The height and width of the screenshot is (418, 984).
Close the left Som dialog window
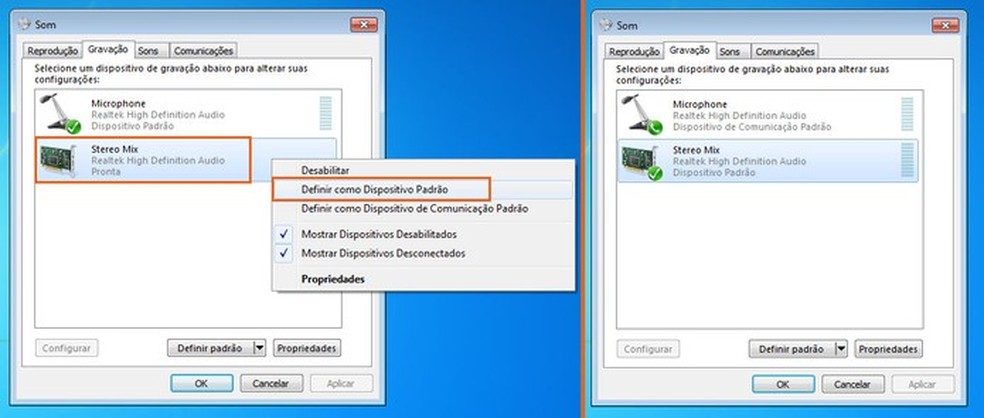363,24
